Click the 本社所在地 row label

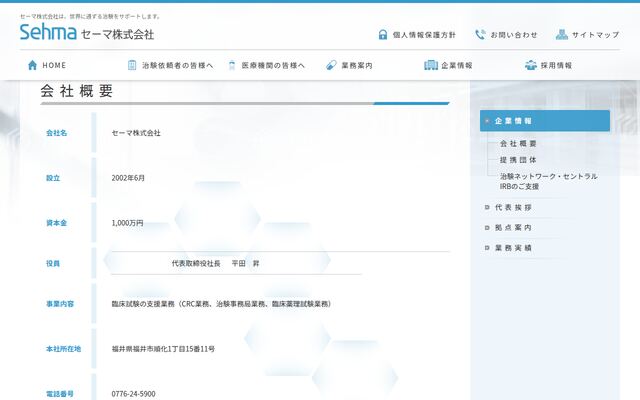tap(63, 349)
